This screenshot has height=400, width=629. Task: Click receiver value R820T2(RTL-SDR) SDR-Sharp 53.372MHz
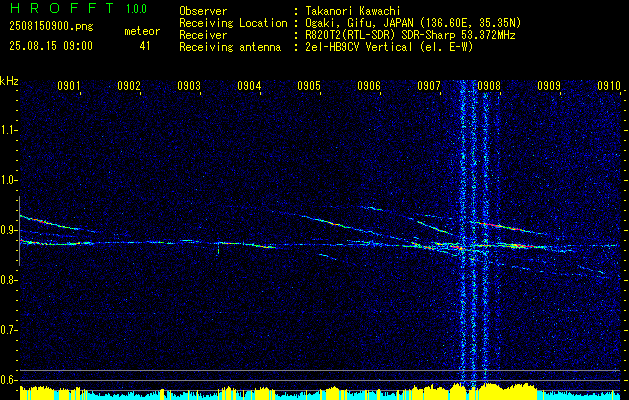click(410, 35)
